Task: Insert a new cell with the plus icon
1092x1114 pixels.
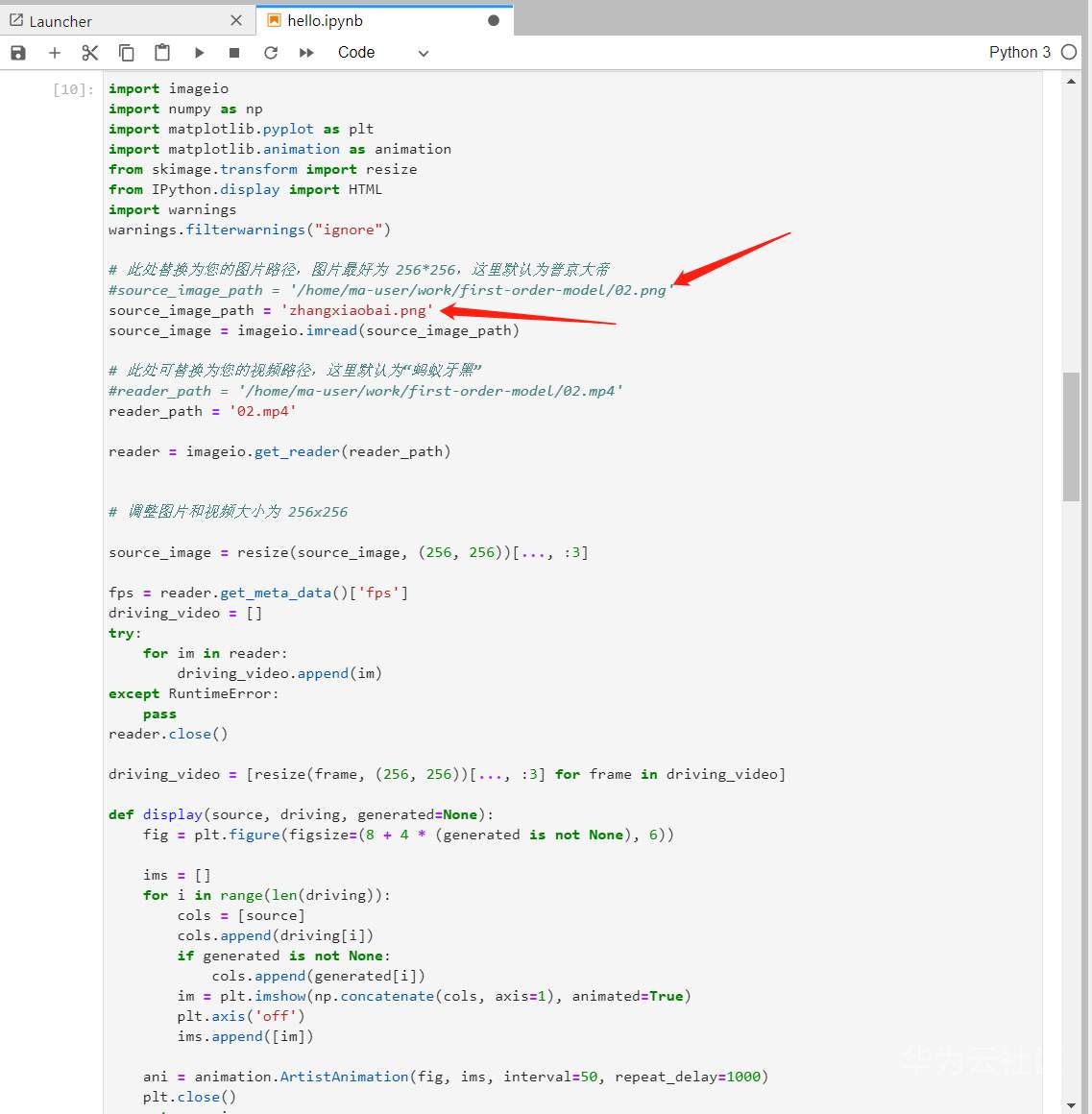Action: click(x=55, y=53)
